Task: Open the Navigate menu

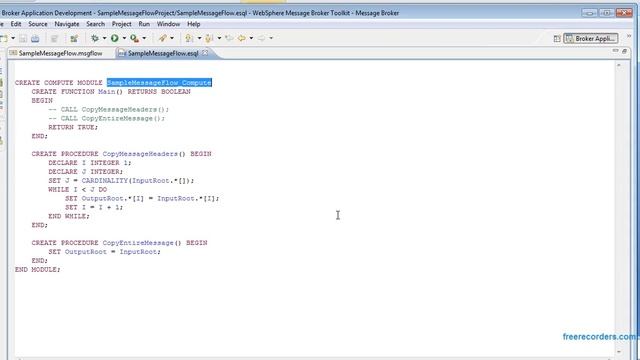Action: click(67, 24)
